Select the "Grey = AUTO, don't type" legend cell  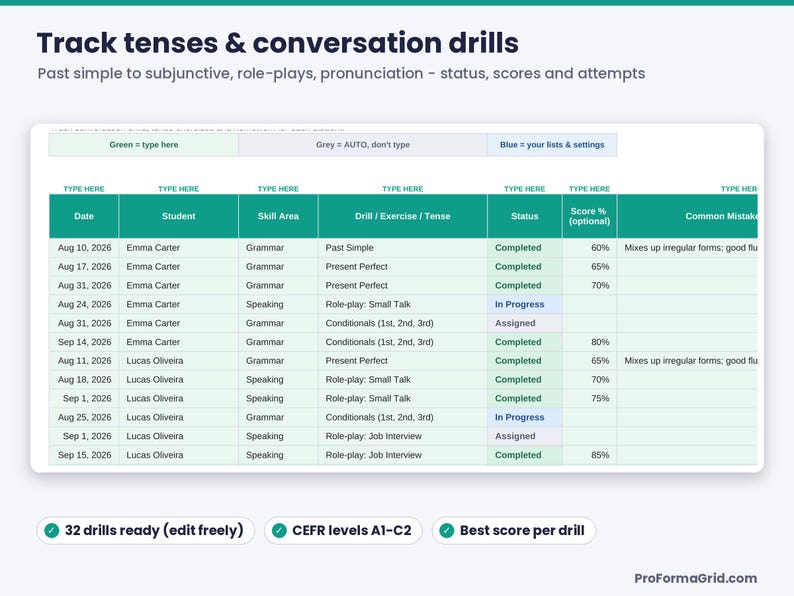(363, 145)
